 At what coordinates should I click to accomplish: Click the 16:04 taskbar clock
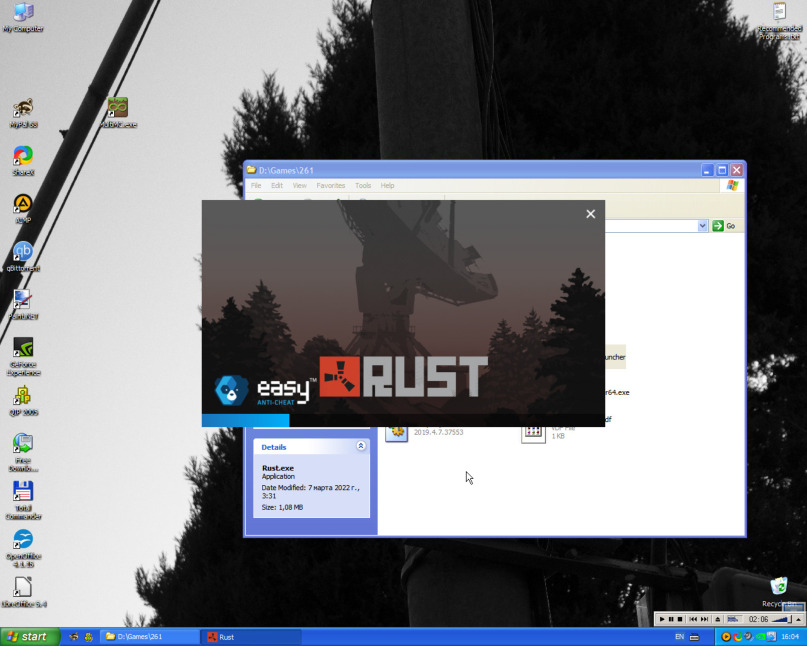pyautogui.click(x=790, y=637)
